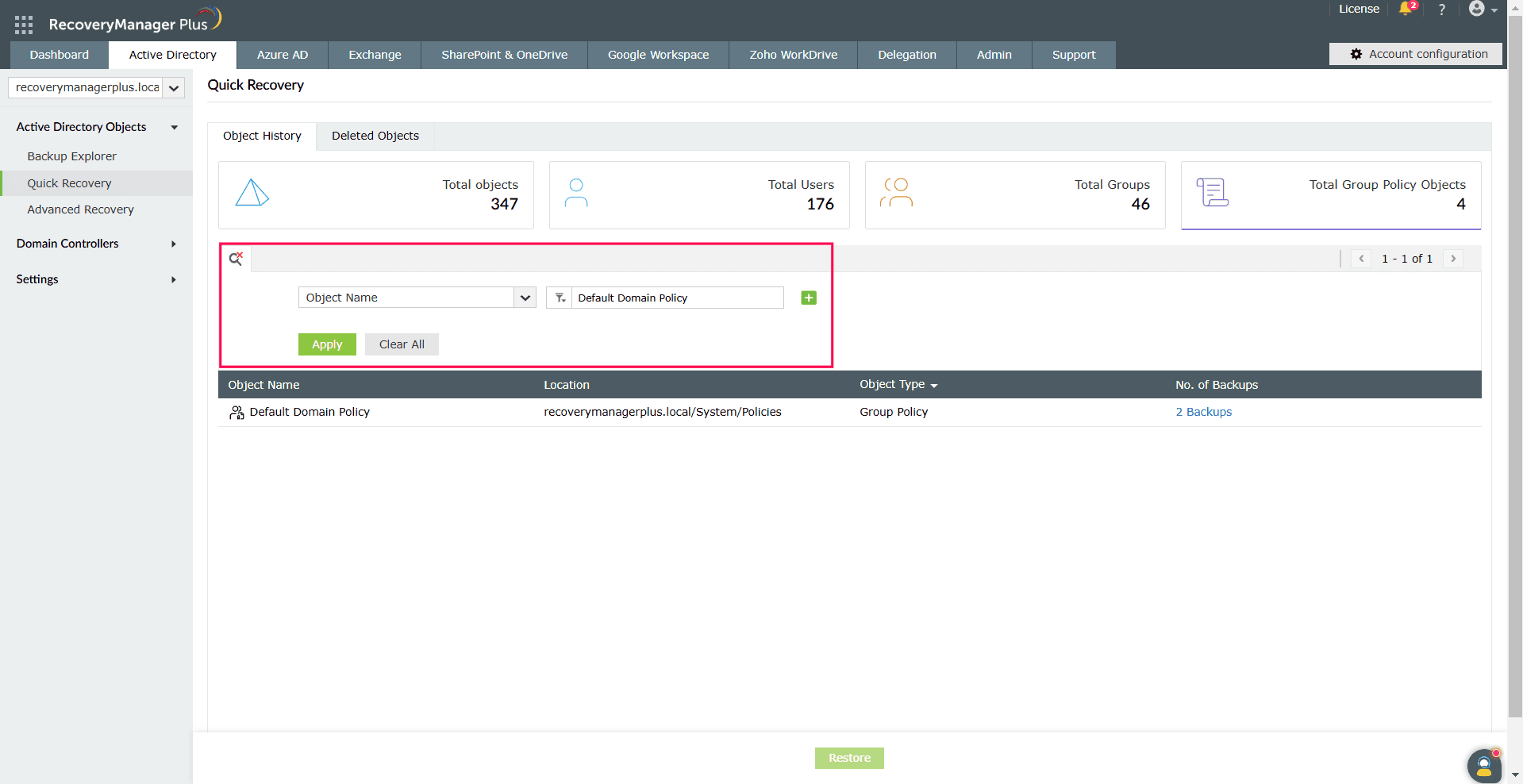1523x784 pixels.
Task: Switch to the Dashboard tab
Action: (x=60, y=55)
